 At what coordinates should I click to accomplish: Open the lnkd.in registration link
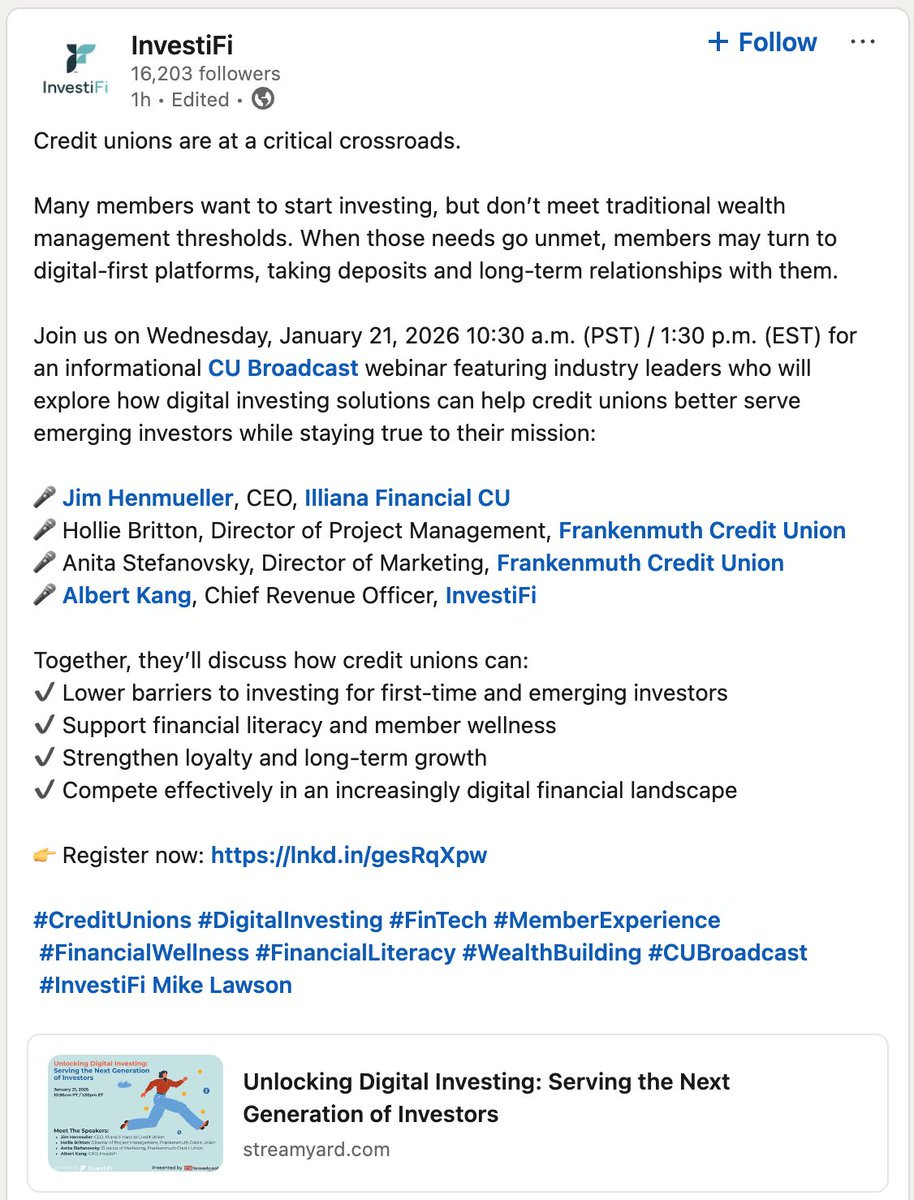[x=349, y=855]
